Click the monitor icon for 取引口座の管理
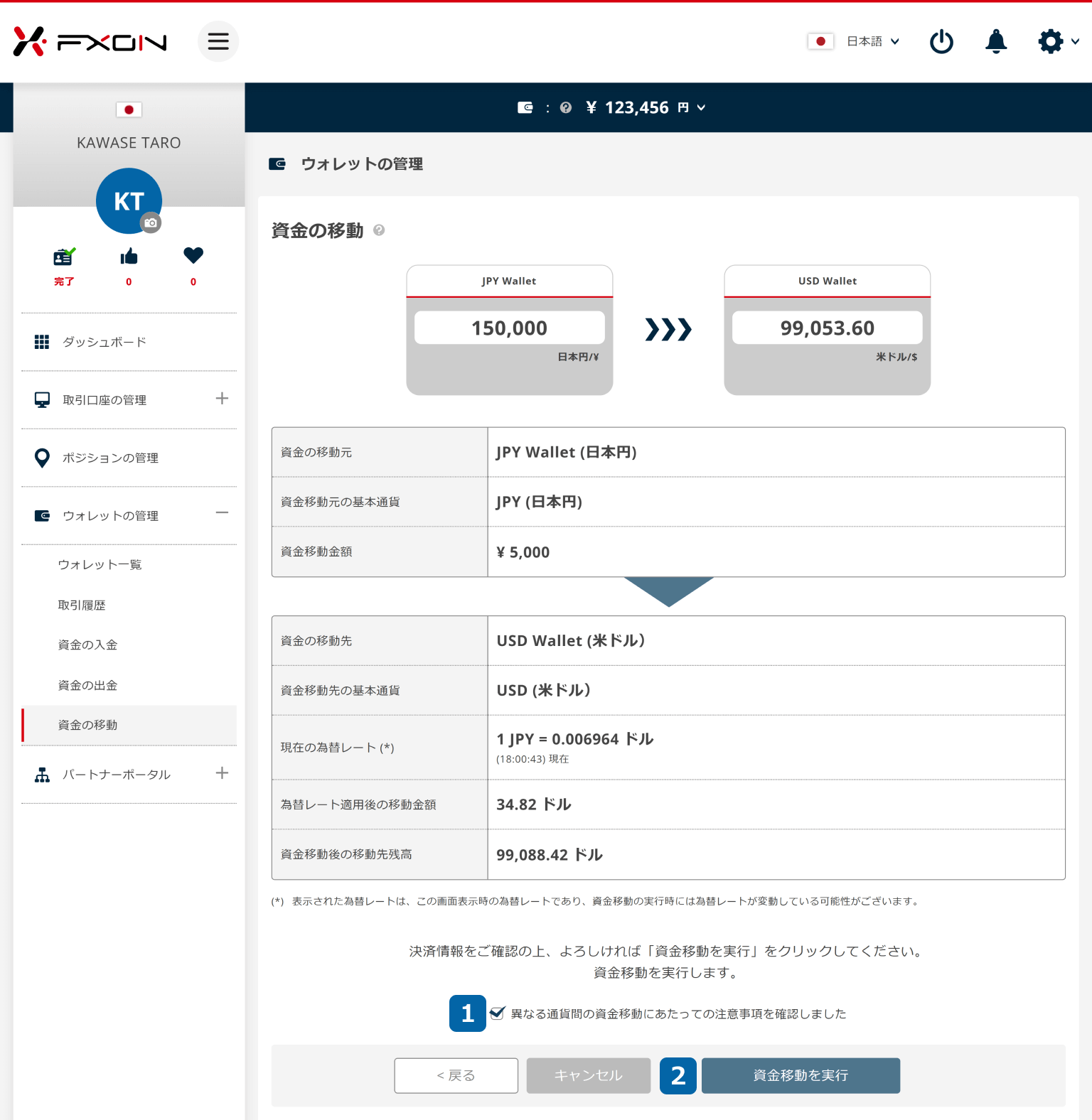This screenshot has width=1092, height=1120. [x=42, y=400]
